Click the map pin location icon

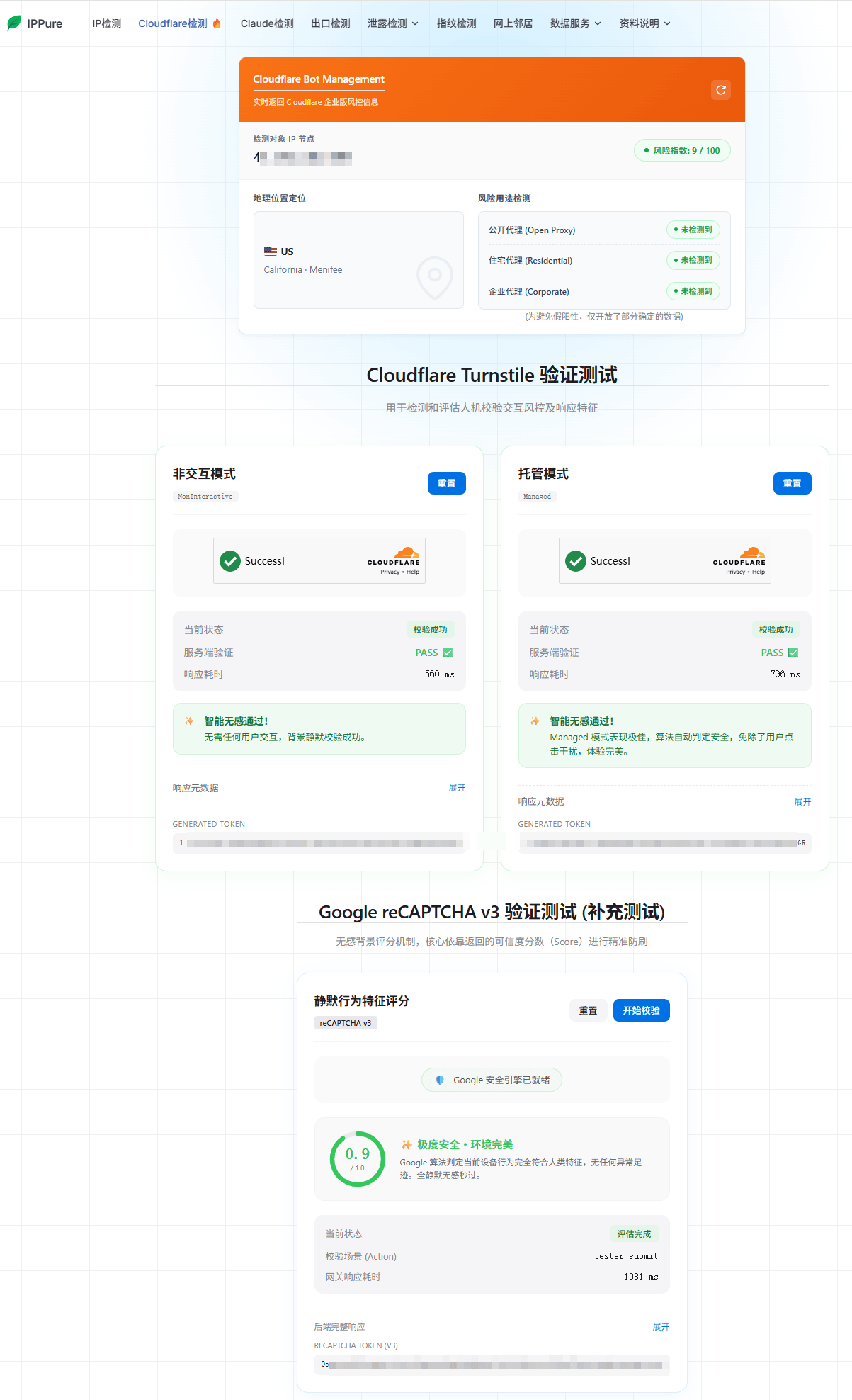click(x=435, y=277)
